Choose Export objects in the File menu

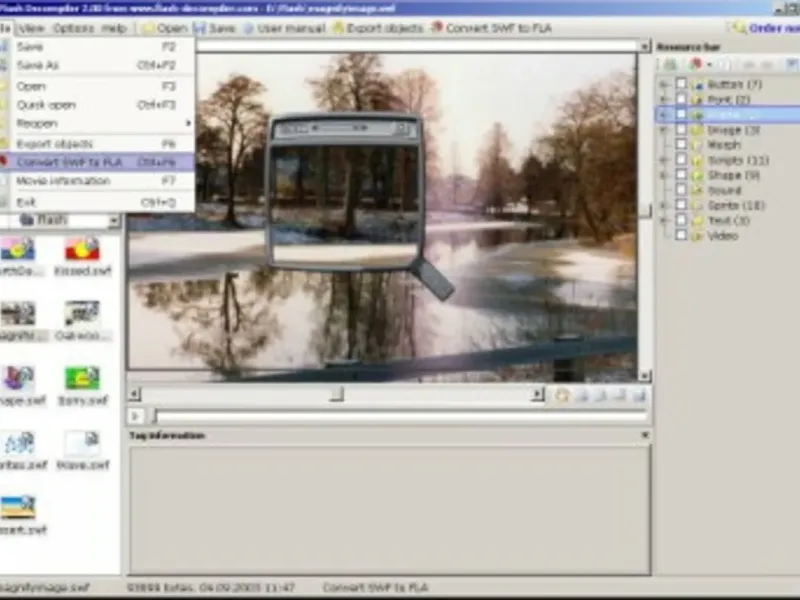point(97,143)
